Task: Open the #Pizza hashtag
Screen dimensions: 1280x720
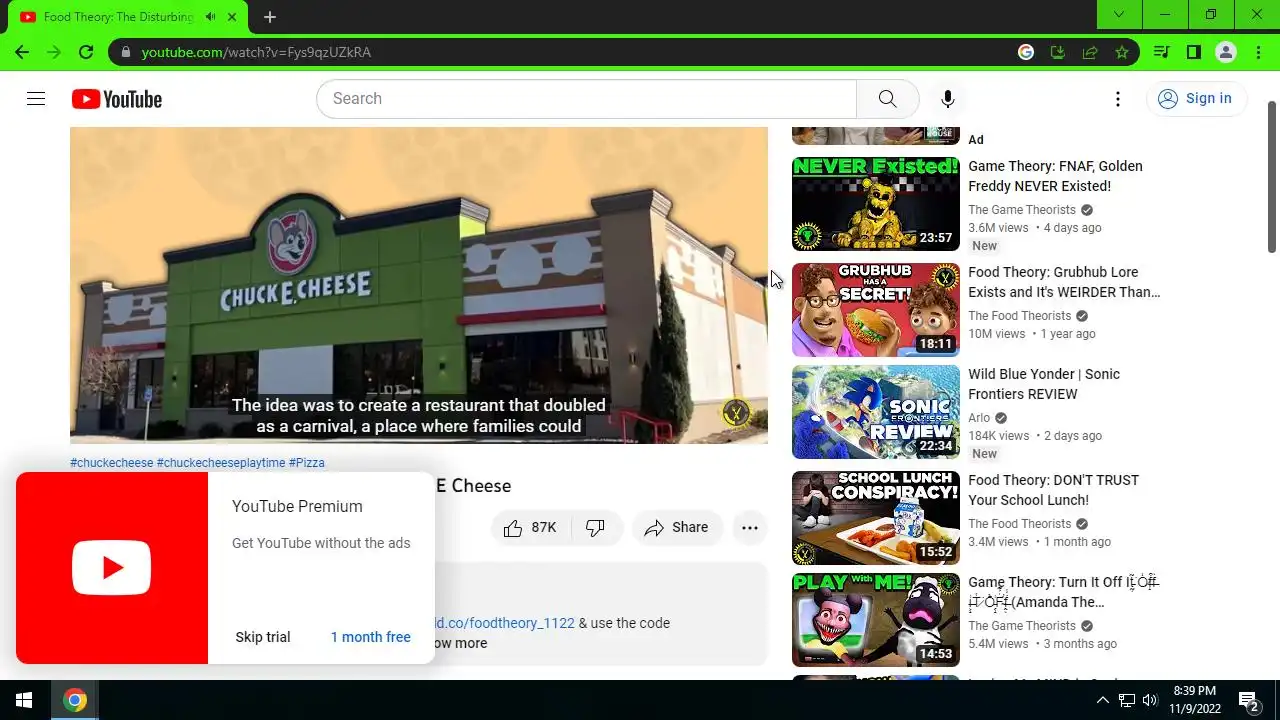Action: 307,463
